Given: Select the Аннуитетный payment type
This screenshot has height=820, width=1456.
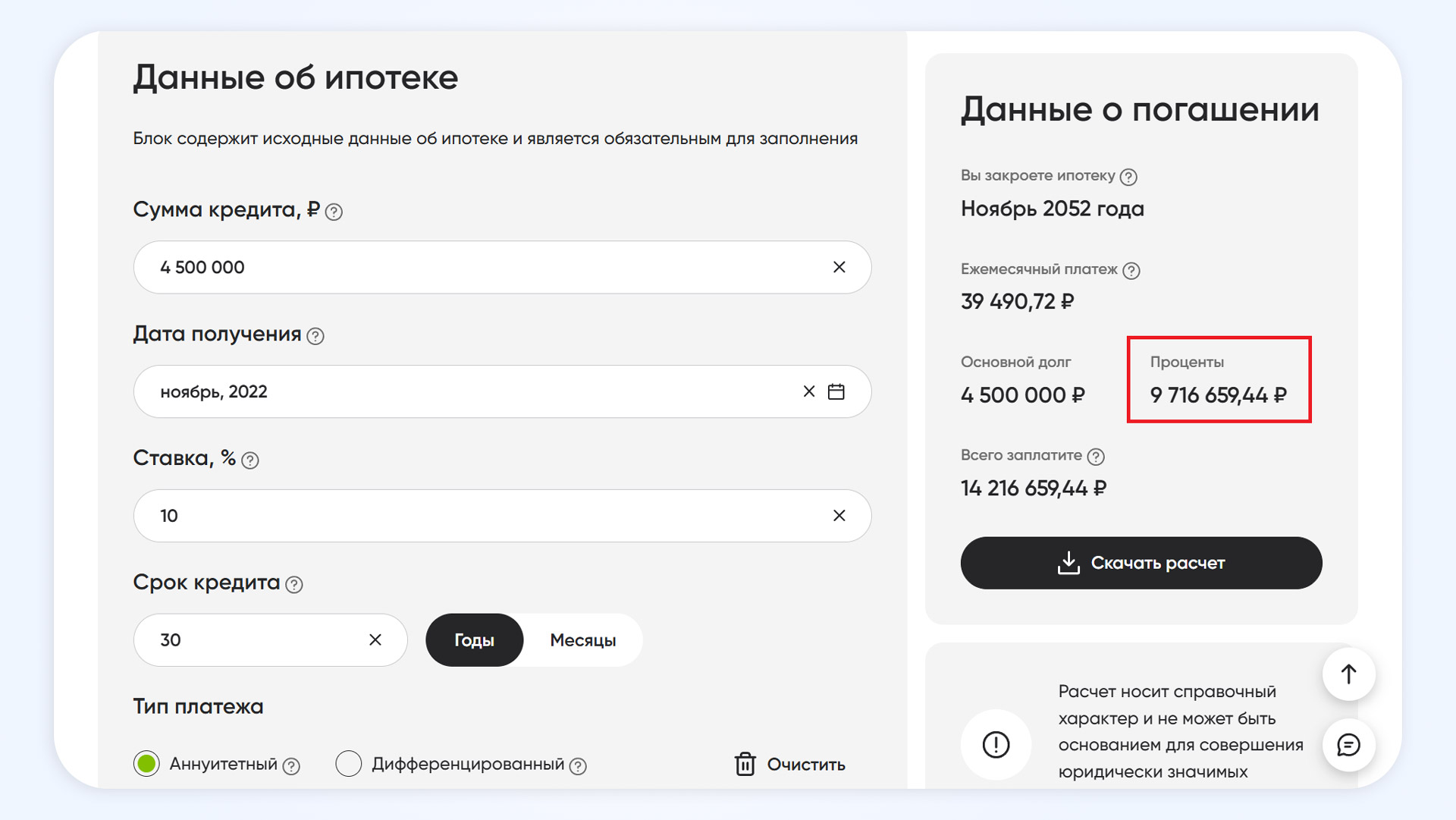Looking at the screenshot, I should [146, 764].
